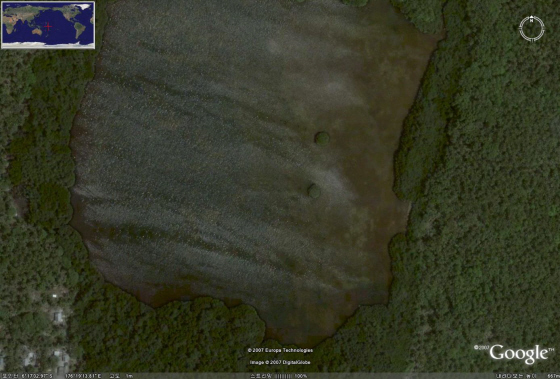Click the overview world map thumbnail

coord(48,25)
